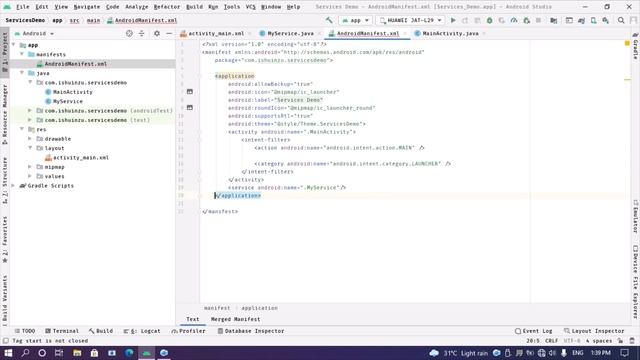Click the CRLF line separator indicator
640x360 pixels.
click(x=551, y=341)
